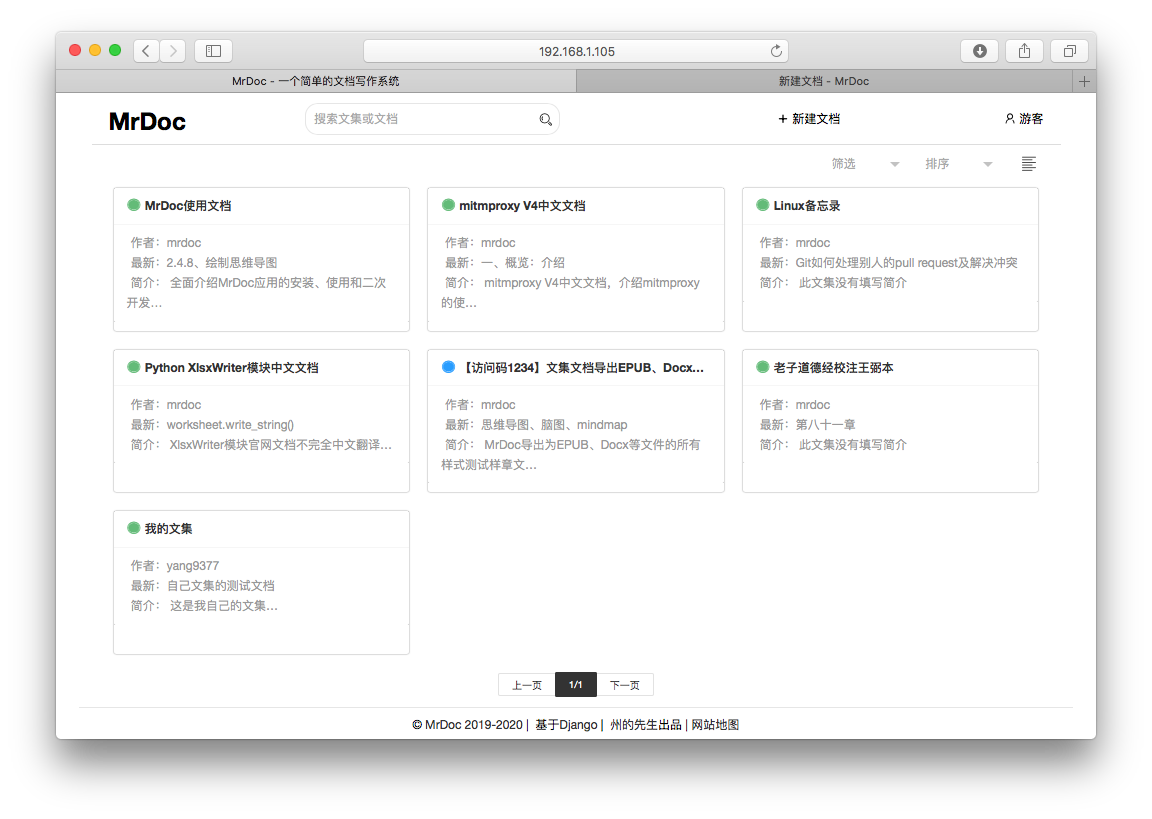Open latest doc Git如何处理别人的pull request及解决冲突
The image size is (1152, 819).
[907, 262]
